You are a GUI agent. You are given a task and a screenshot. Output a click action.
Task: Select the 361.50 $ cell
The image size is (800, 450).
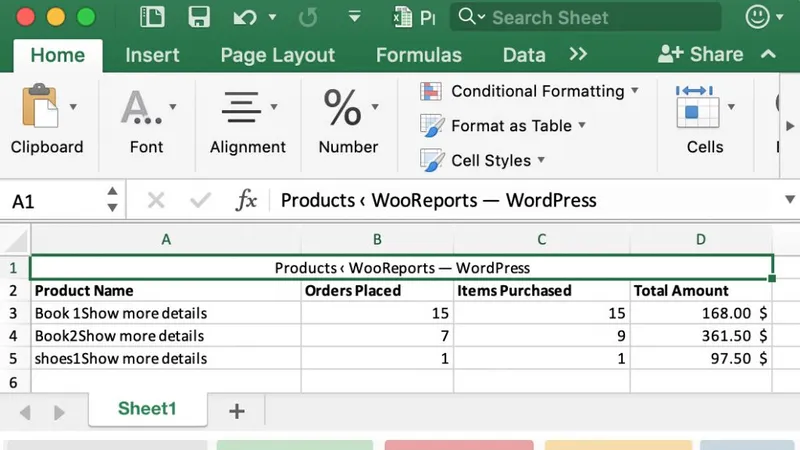701,336
